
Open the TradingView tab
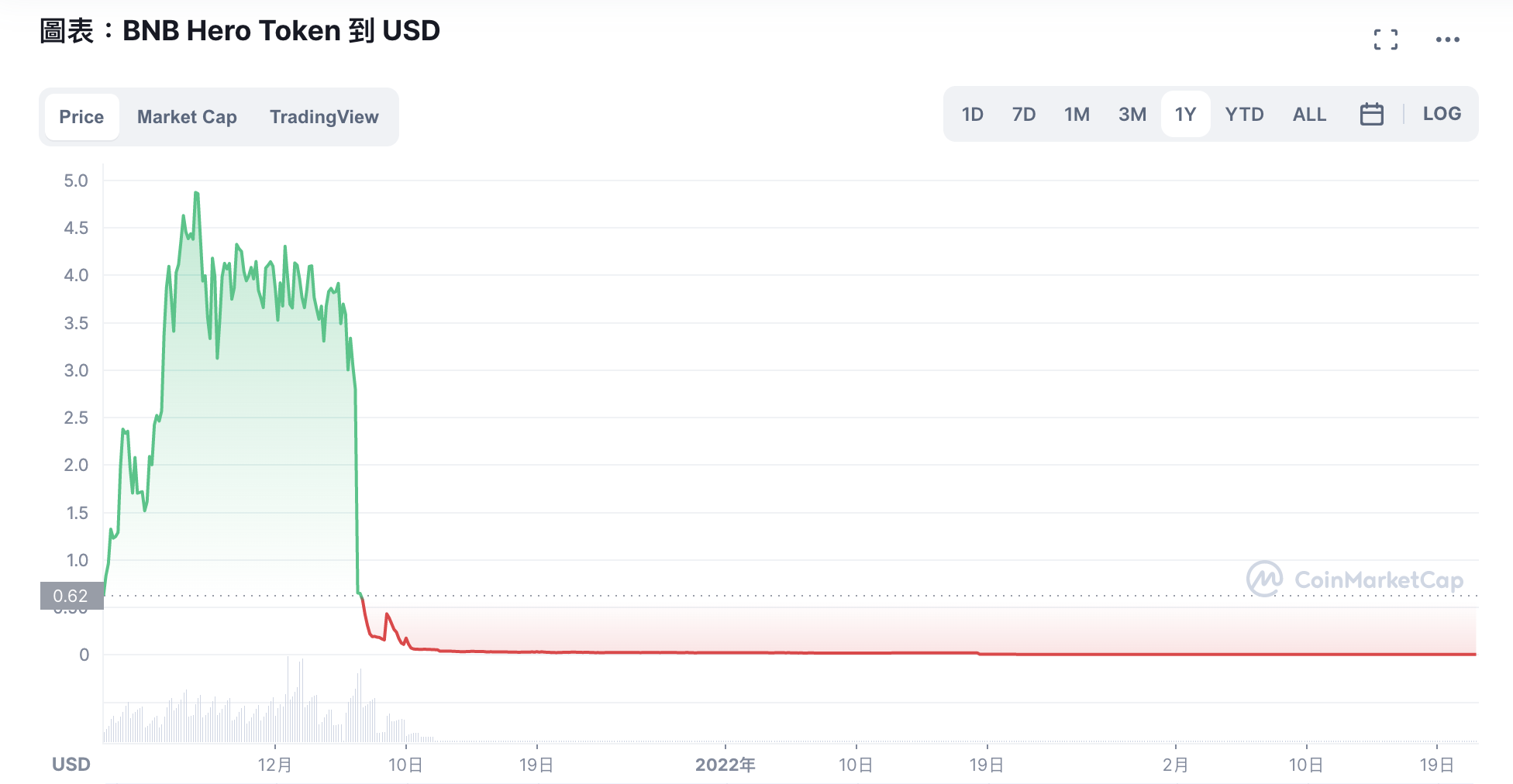click(324, 117)
